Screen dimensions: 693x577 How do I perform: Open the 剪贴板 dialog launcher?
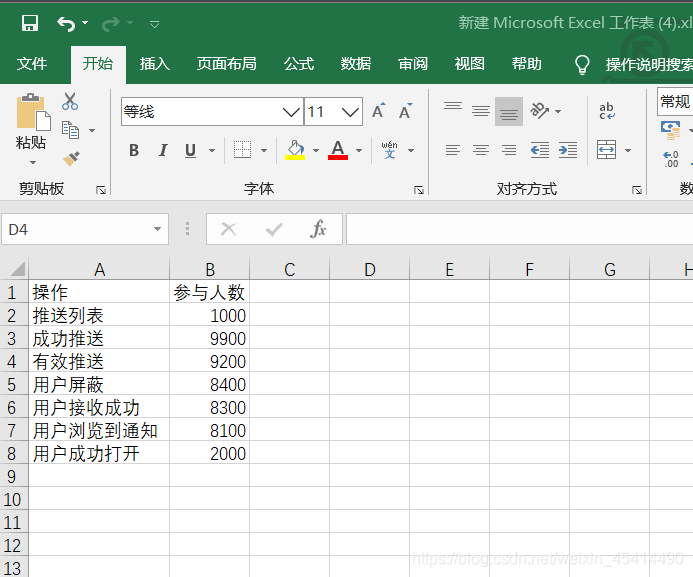click(101, 190)
